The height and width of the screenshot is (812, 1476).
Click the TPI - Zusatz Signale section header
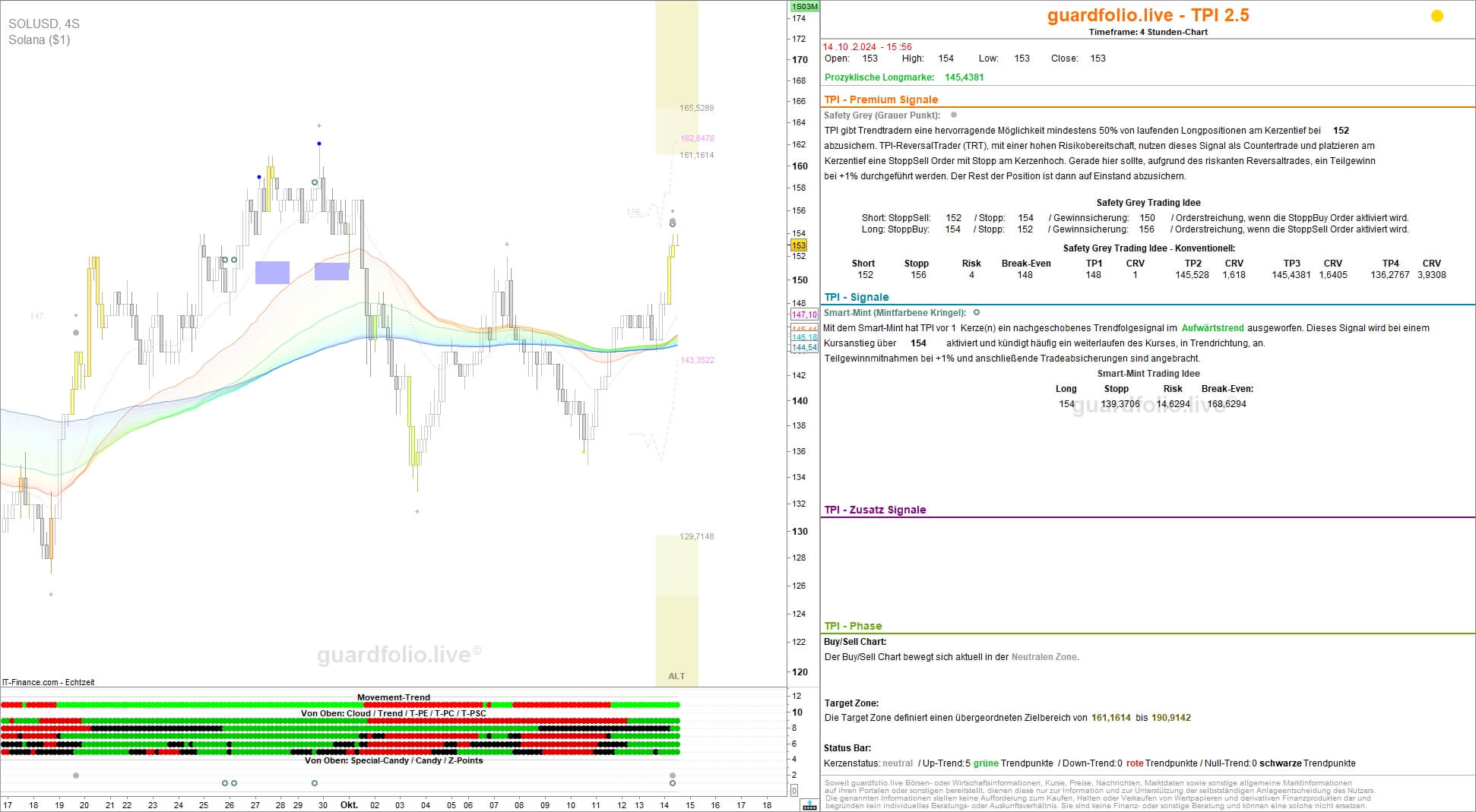click(x=875, y=510)
